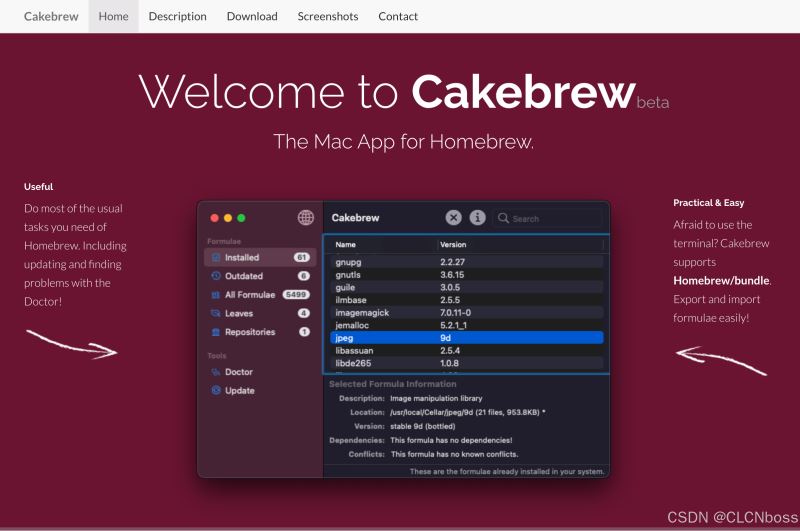The height and width of the screenshot is (531, 800).
Task: Select the imagemagick formula row
Action: point(467,313)
